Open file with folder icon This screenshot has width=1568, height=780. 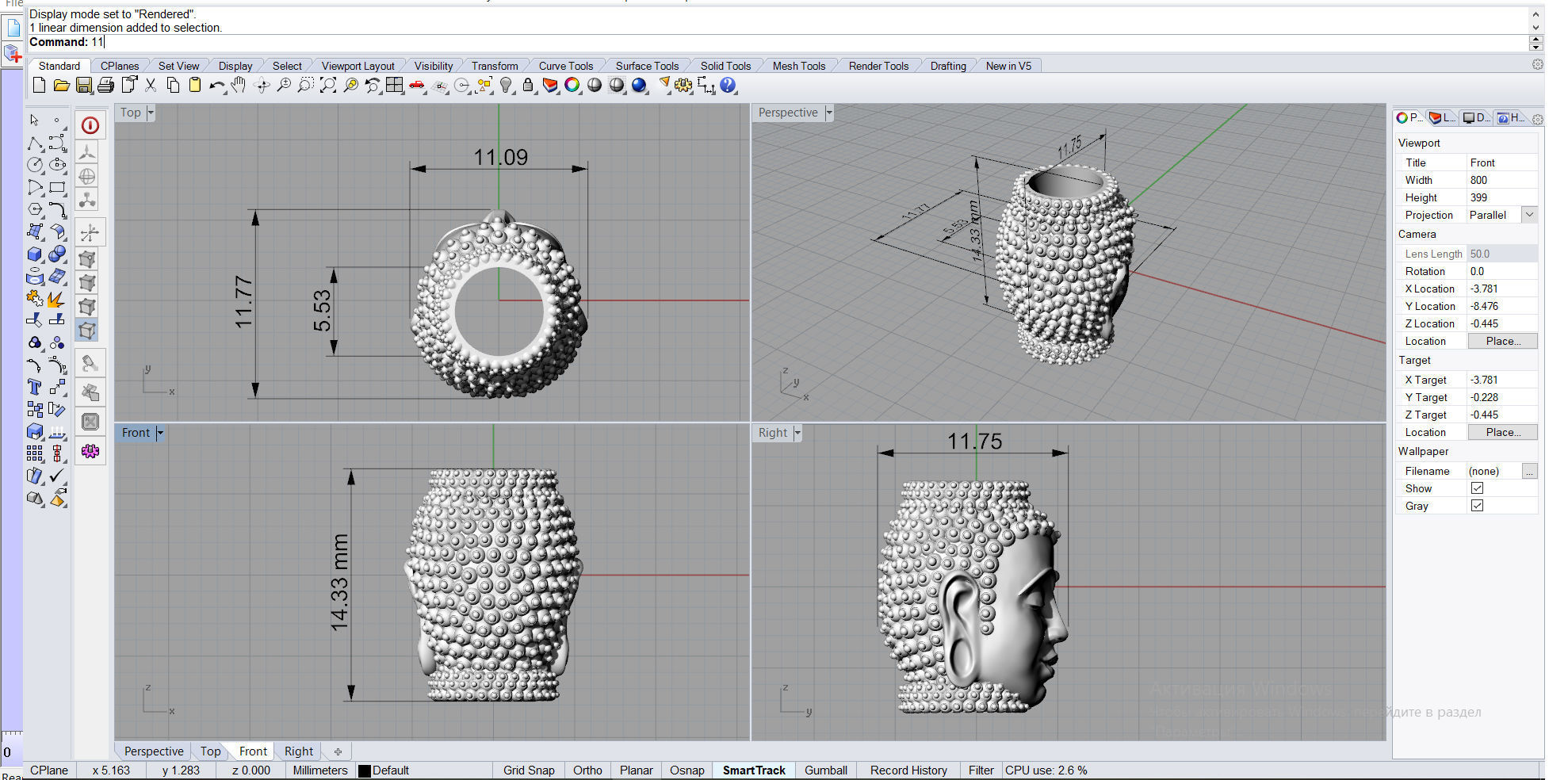[61, 85]
